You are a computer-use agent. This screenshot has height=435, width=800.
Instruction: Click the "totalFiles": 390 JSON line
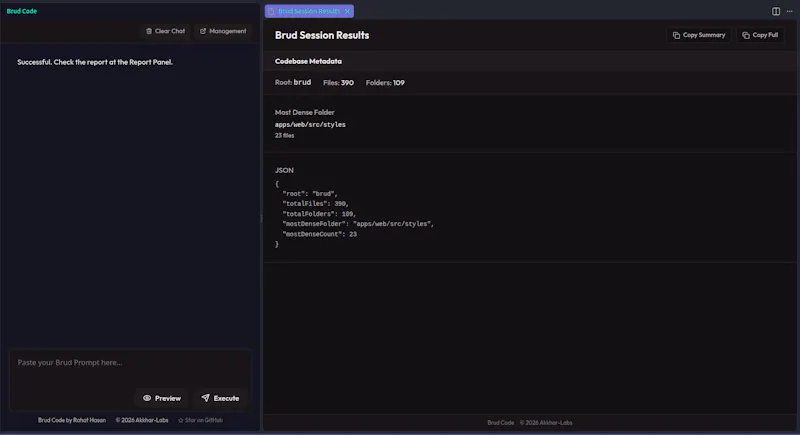point(316,203)
